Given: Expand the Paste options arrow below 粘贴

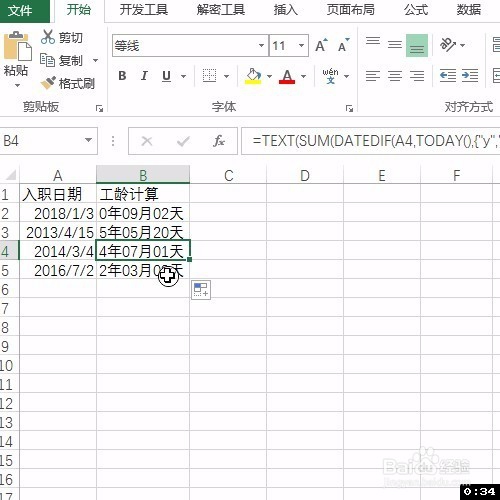Looking at the screenshot, I should [x=17, y=86].
